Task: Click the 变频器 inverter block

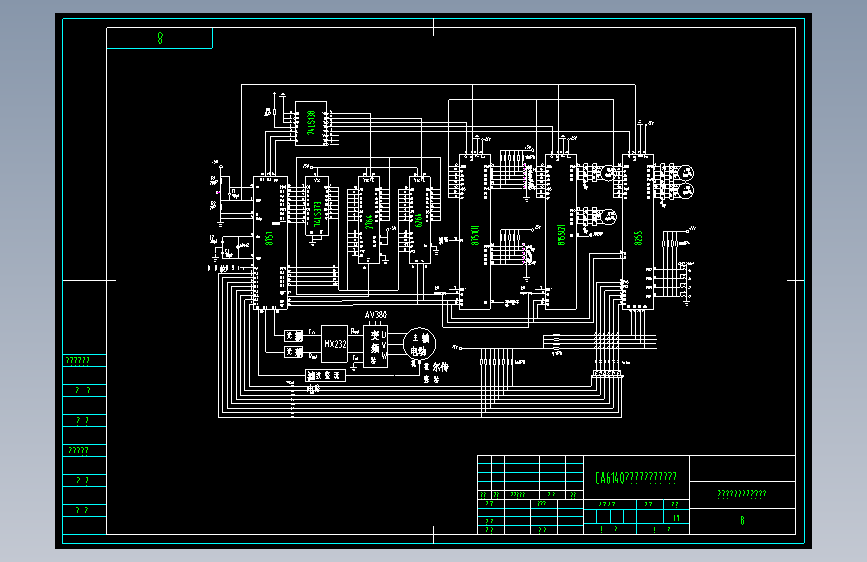Action: (x=375, y=346)
